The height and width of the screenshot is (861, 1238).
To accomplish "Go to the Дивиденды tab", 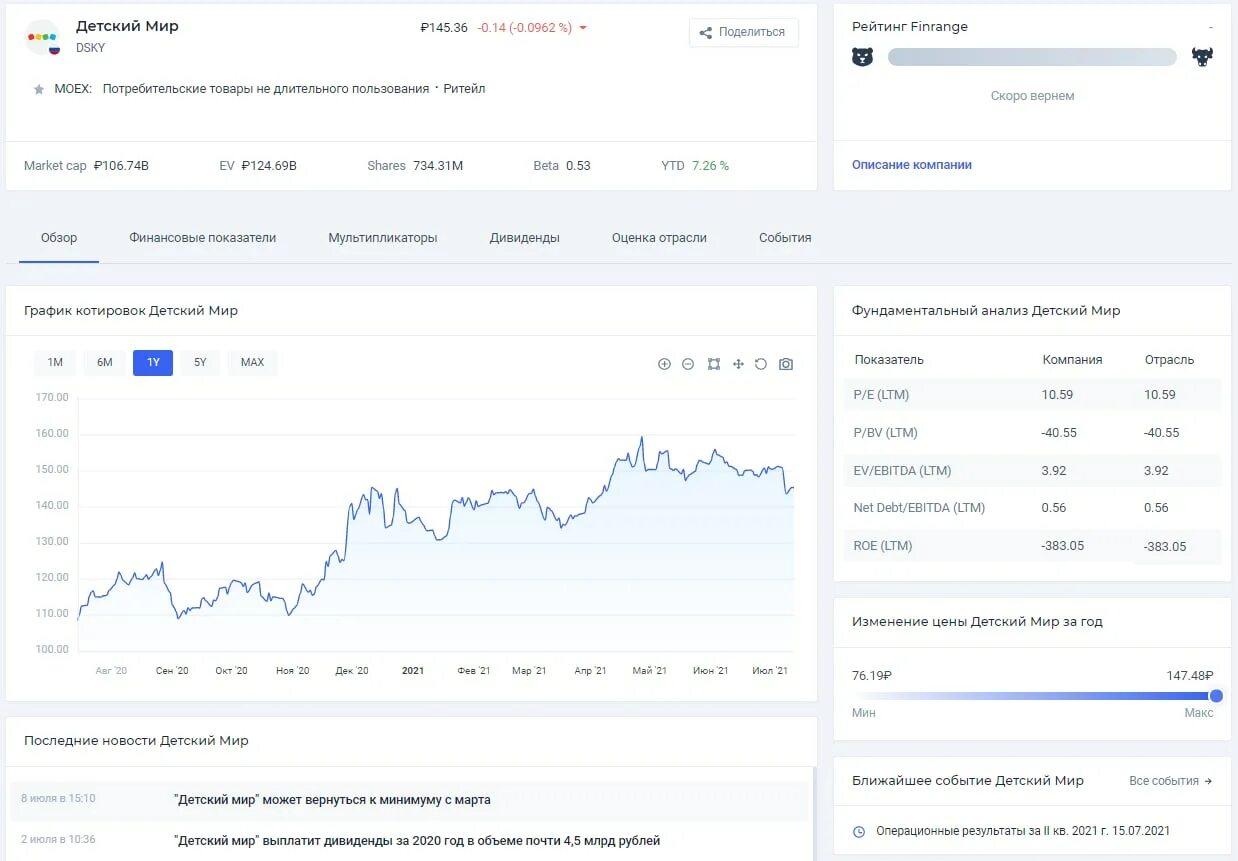I will 525,238.
